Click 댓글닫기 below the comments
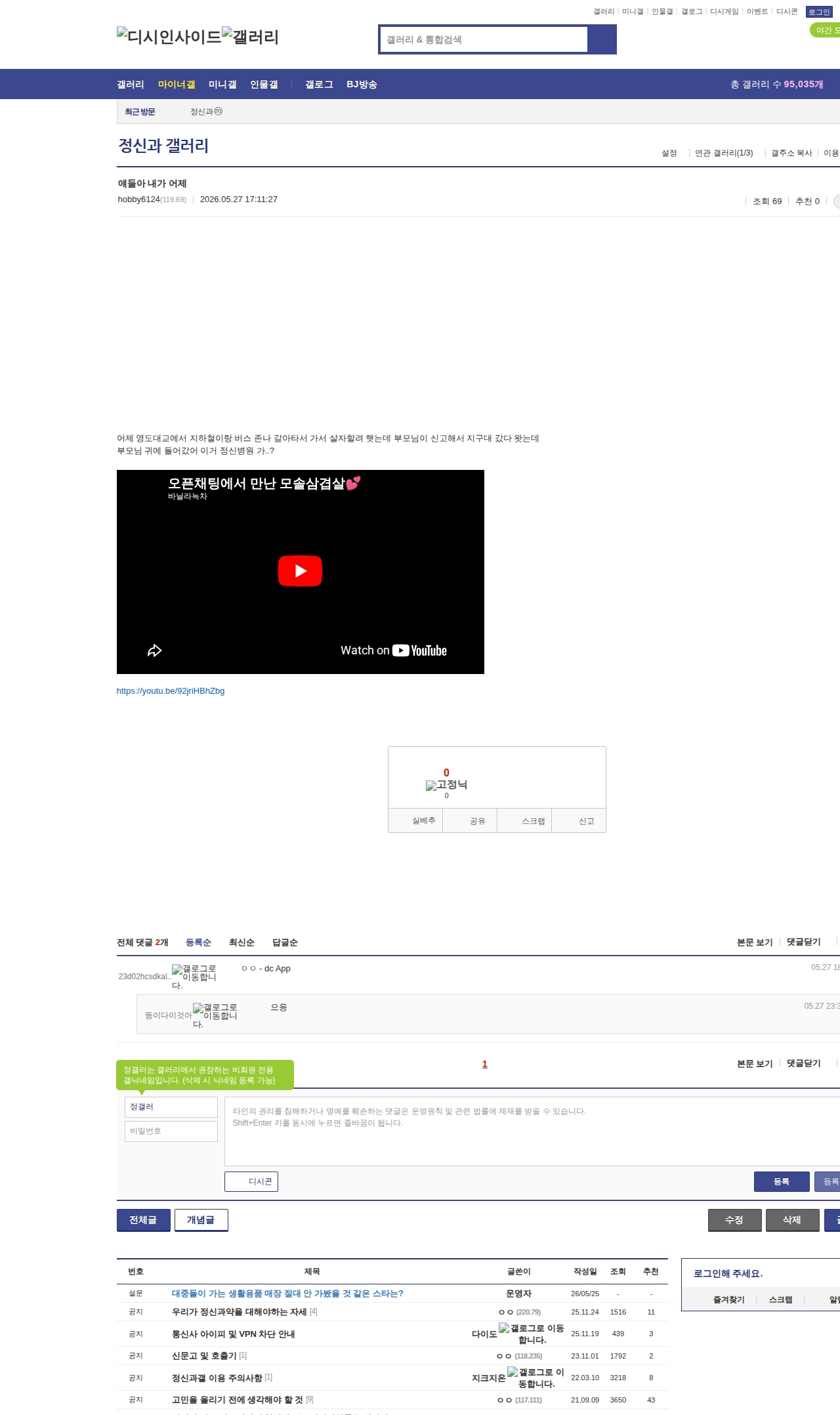This screenshot has height=1415, width=840. [x=804, y=1064]
